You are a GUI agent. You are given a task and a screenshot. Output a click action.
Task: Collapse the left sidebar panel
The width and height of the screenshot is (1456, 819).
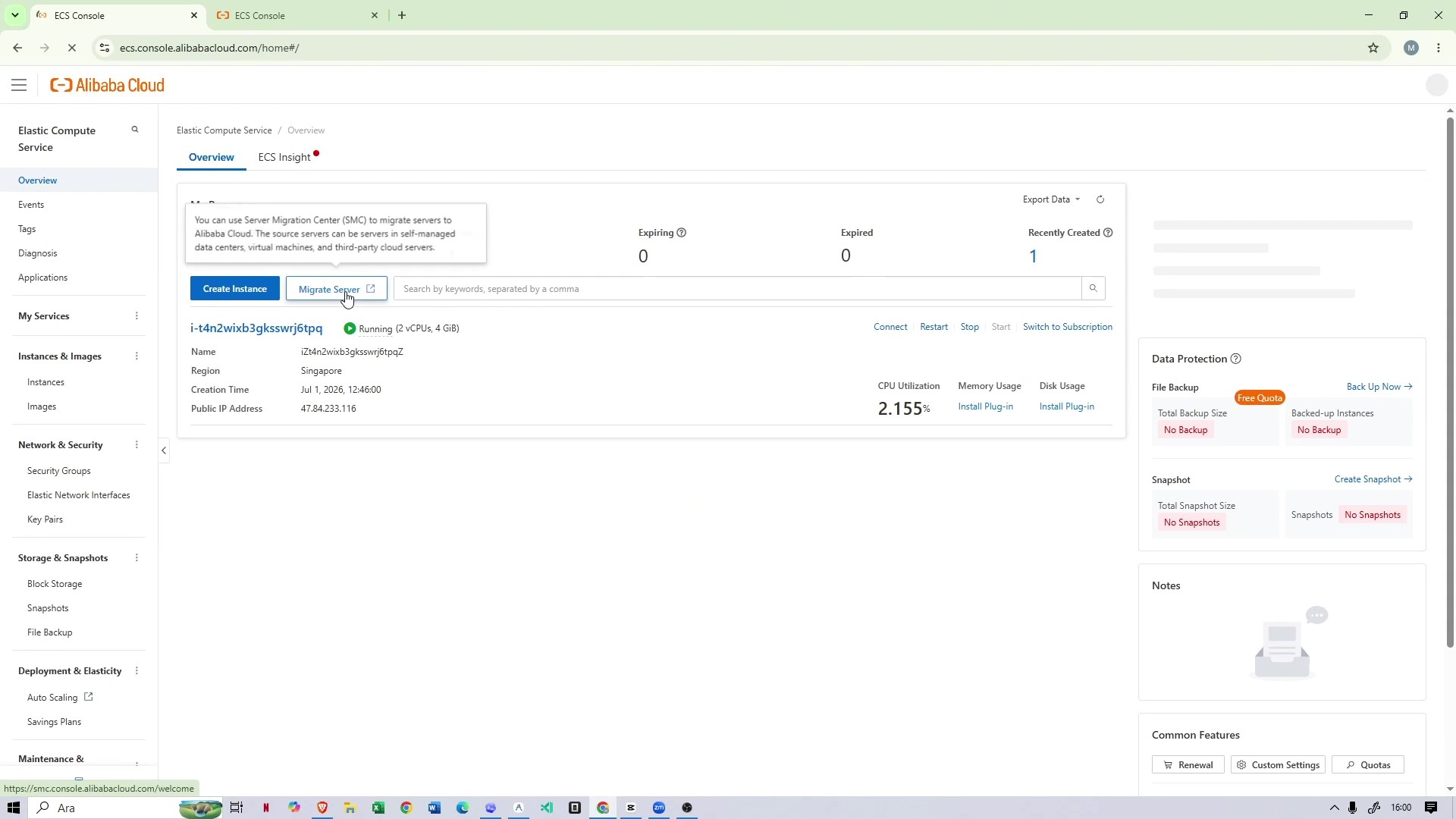(164, 450)
